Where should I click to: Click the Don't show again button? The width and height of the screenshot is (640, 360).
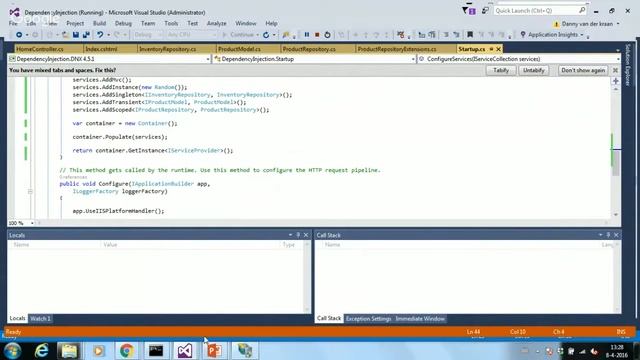583,70
